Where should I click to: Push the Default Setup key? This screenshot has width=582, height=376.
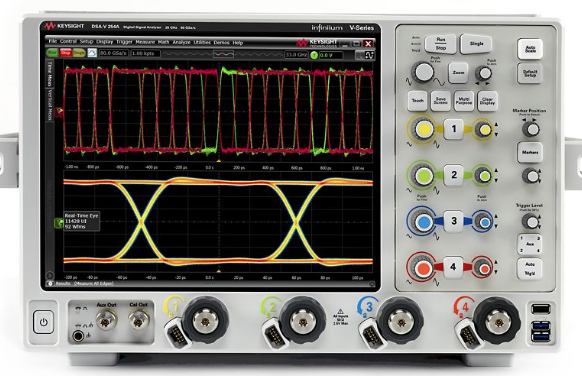click(530, 73)
